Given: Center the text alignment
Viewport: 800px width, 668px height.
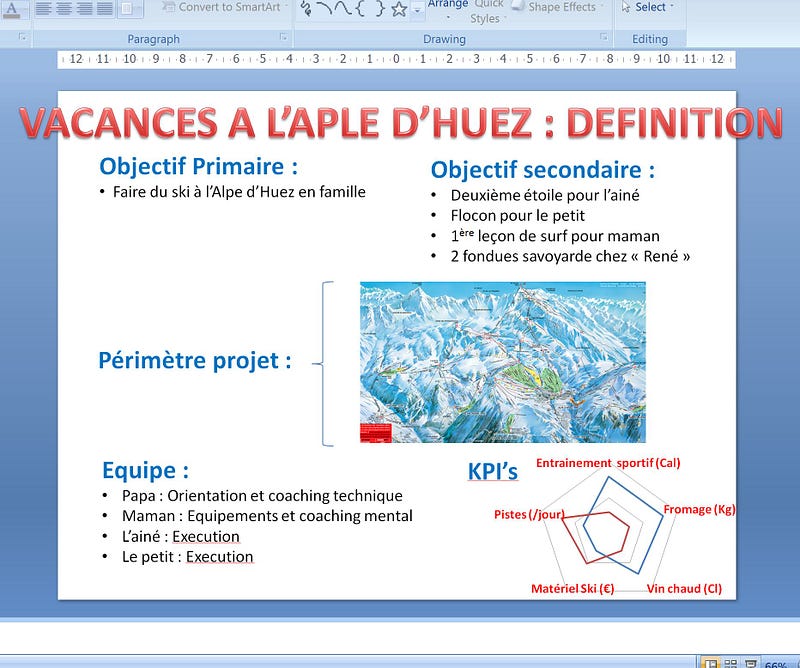Looking at the screenshot, I should (x=64, y=9).
